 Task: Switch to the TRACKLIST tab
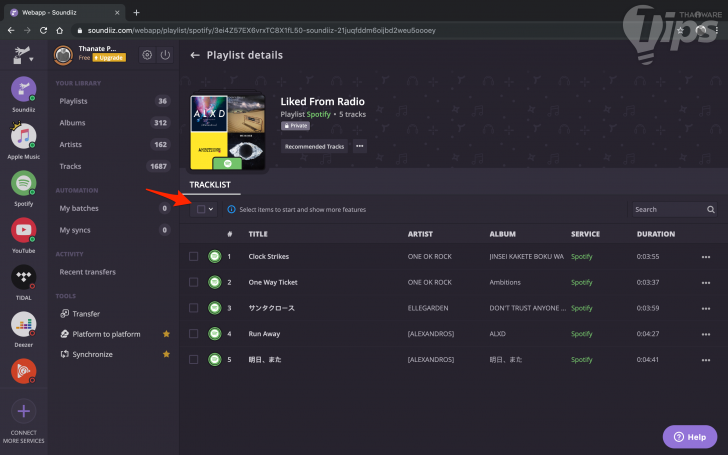pos(210,185)
